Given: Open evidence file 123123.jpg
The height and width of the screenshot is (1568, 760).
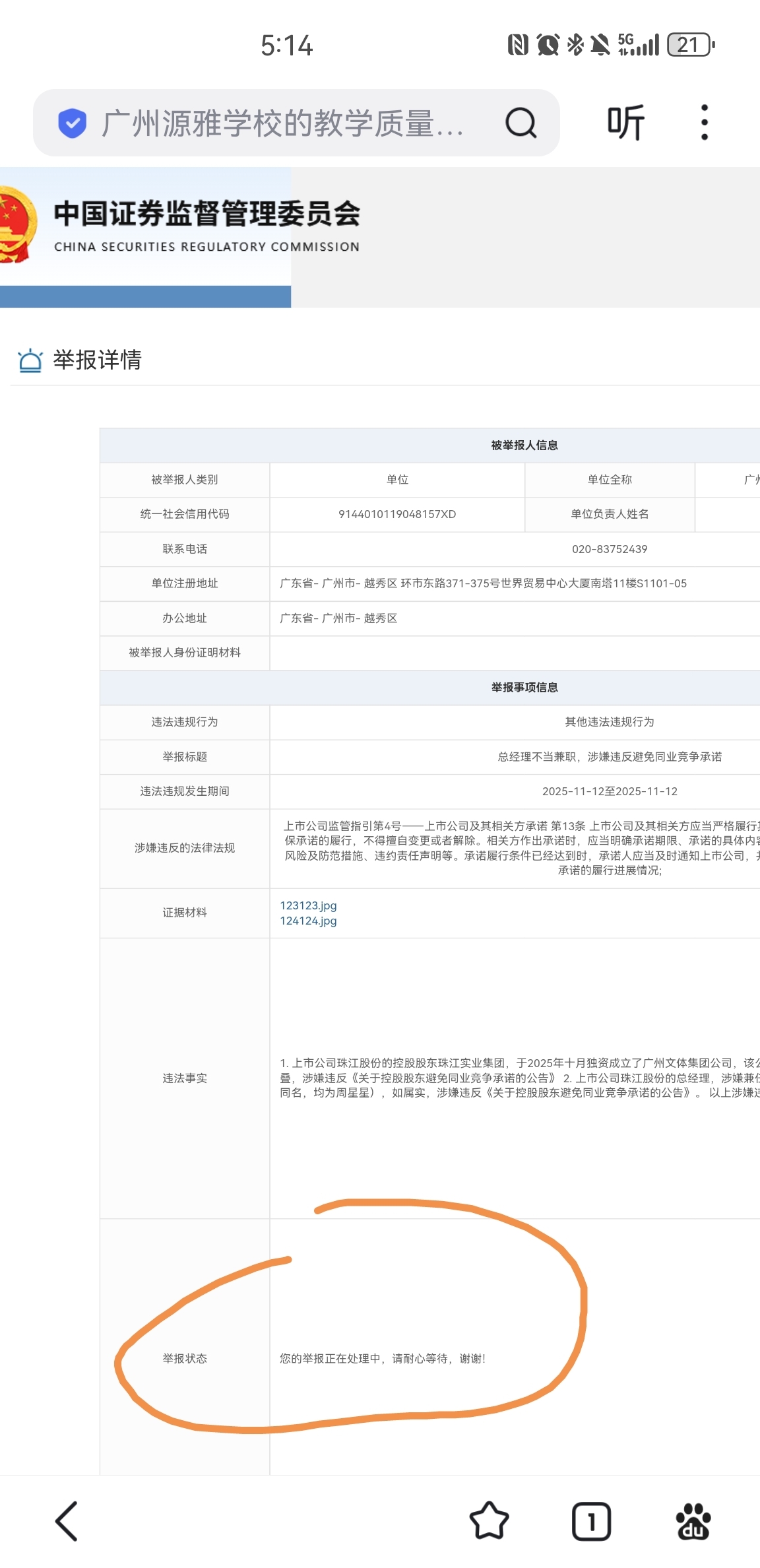Looking at the screenshot, I should click(x=308, y=905).
